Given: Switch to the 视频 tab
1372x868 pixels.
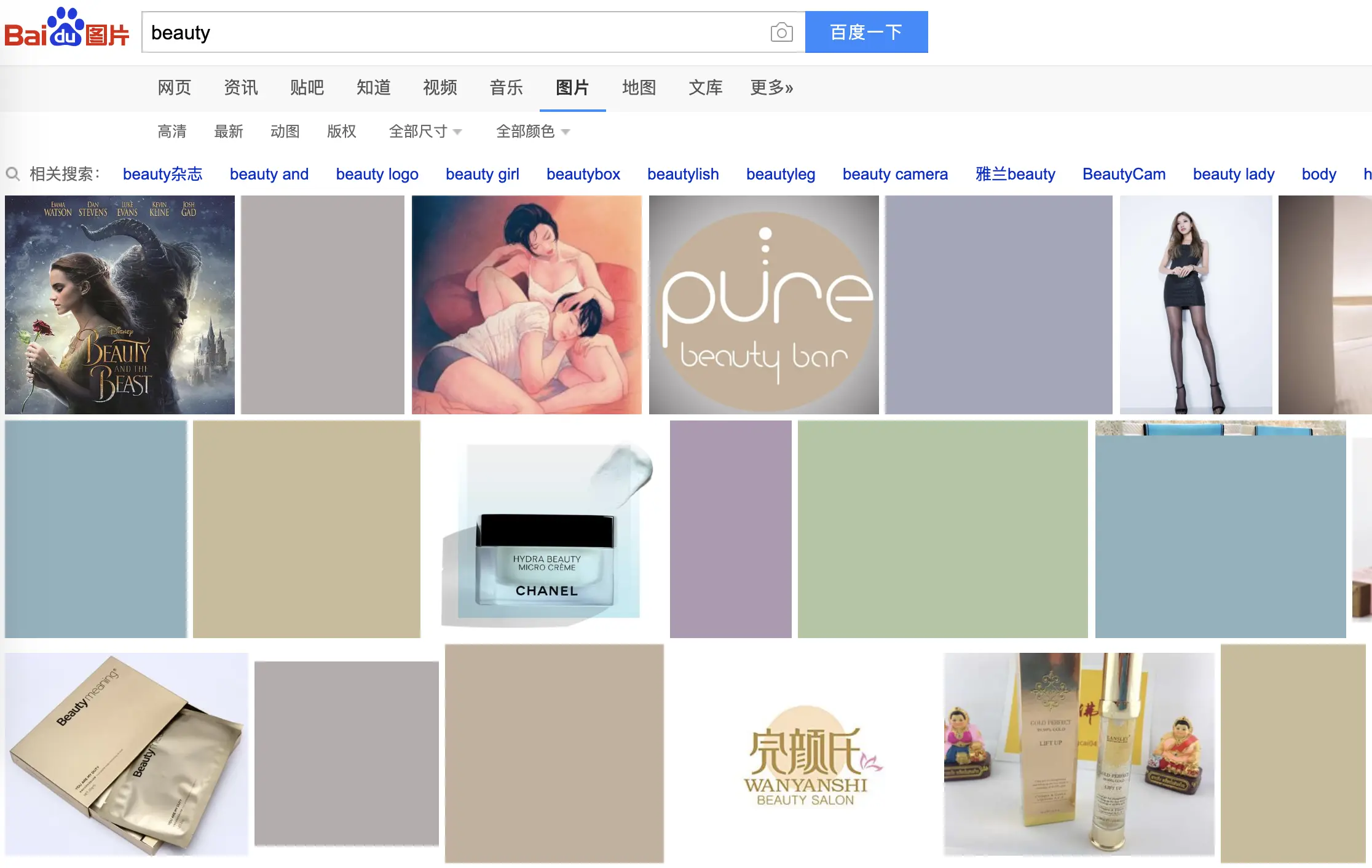Looking at the screenshot, I should click(x=440, y=88).
